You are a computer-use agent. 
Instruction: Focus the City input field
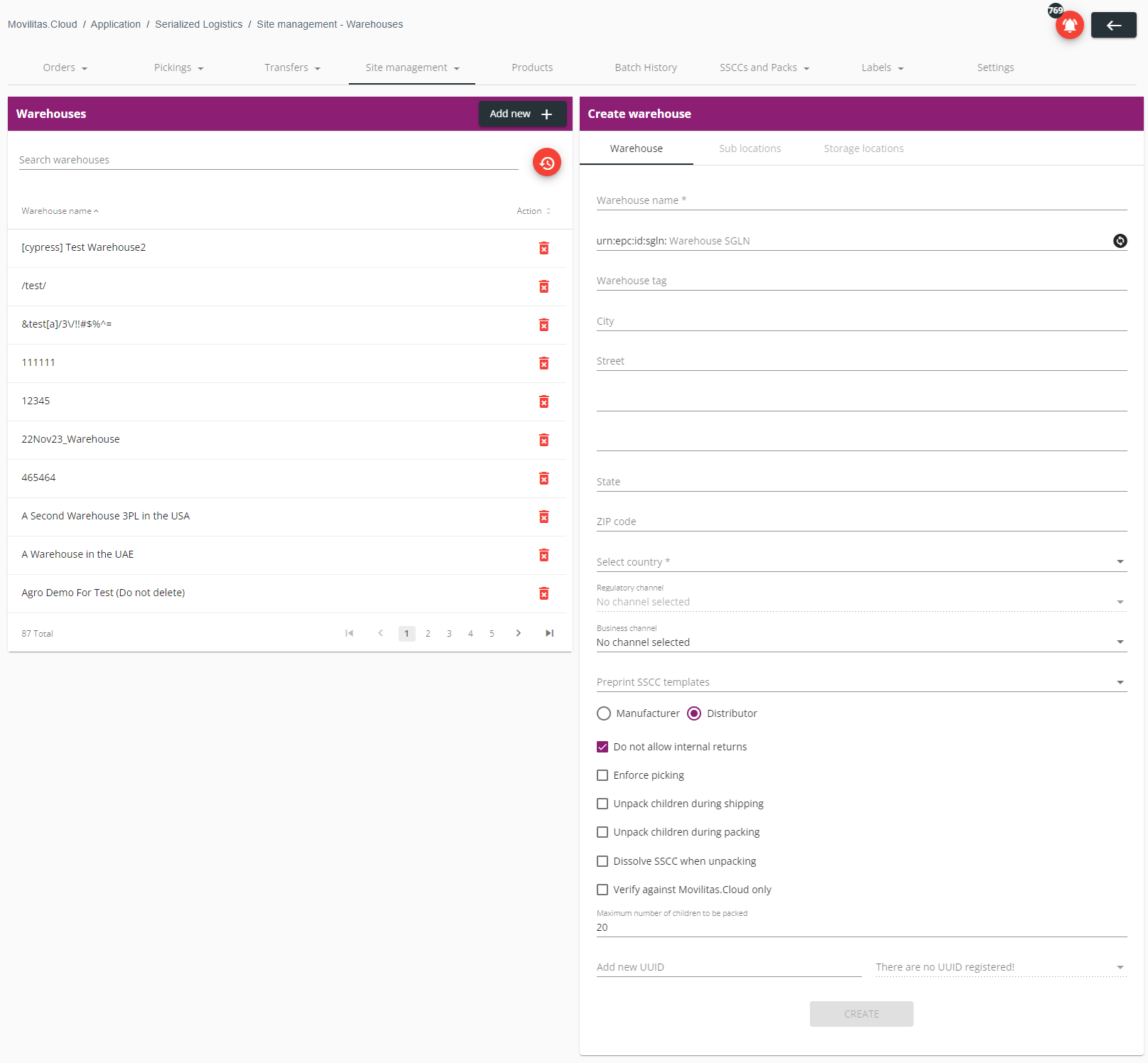[862, 321]
